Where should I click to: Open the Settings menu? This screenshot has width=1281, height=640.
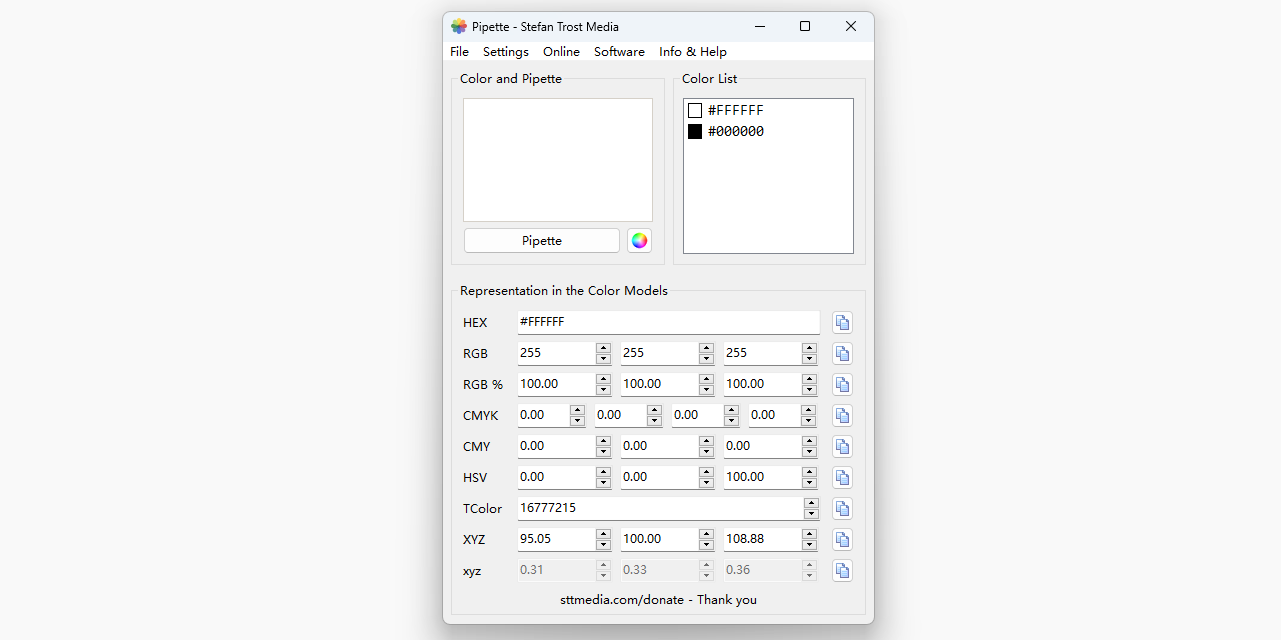tap(505, 52)
